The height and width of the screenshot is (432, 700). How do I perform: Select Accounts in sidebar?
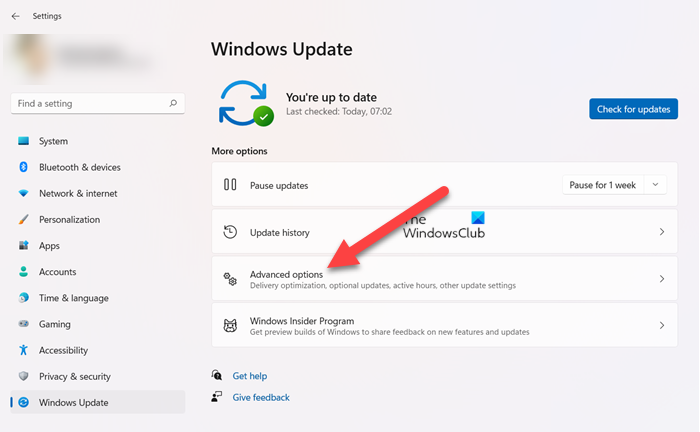[x=97, y=272]
